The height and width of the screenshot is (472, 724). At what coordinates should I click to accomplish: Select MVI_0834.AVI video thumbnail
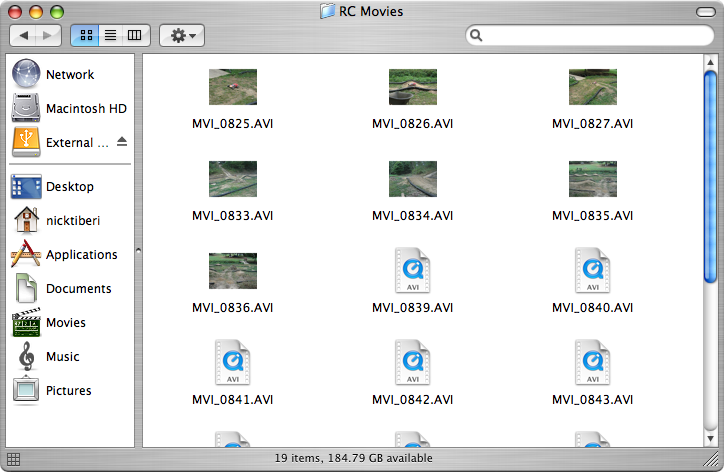(413, 179)
